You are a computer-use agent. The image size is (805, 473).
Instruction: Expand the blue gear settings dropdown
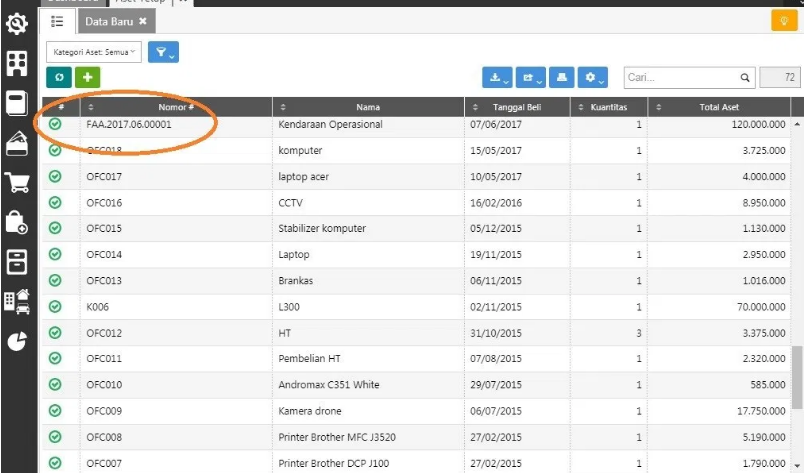[x=595, y=77]
